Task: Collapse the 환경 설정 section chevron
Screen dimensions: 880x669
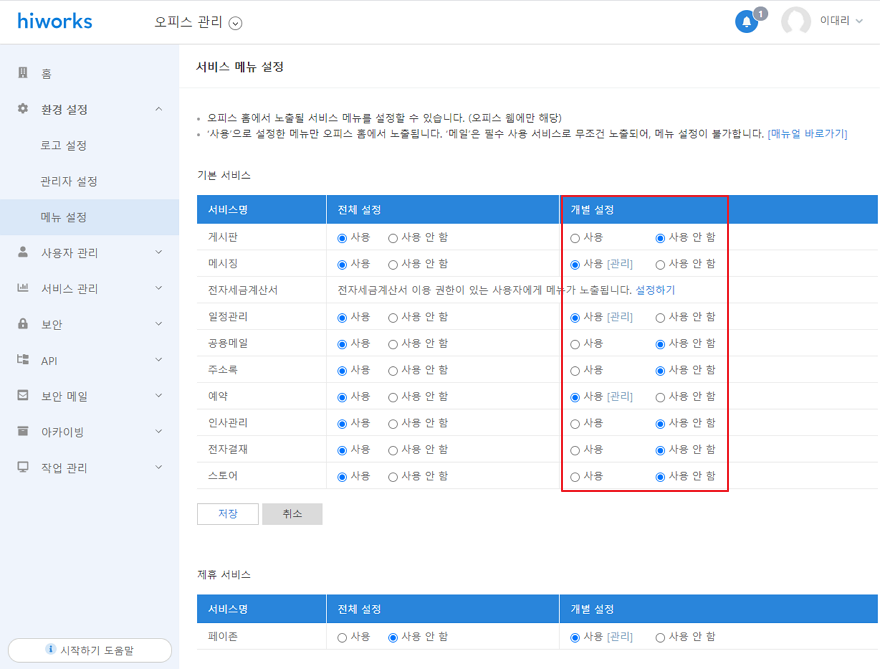Action: (159, 109)
